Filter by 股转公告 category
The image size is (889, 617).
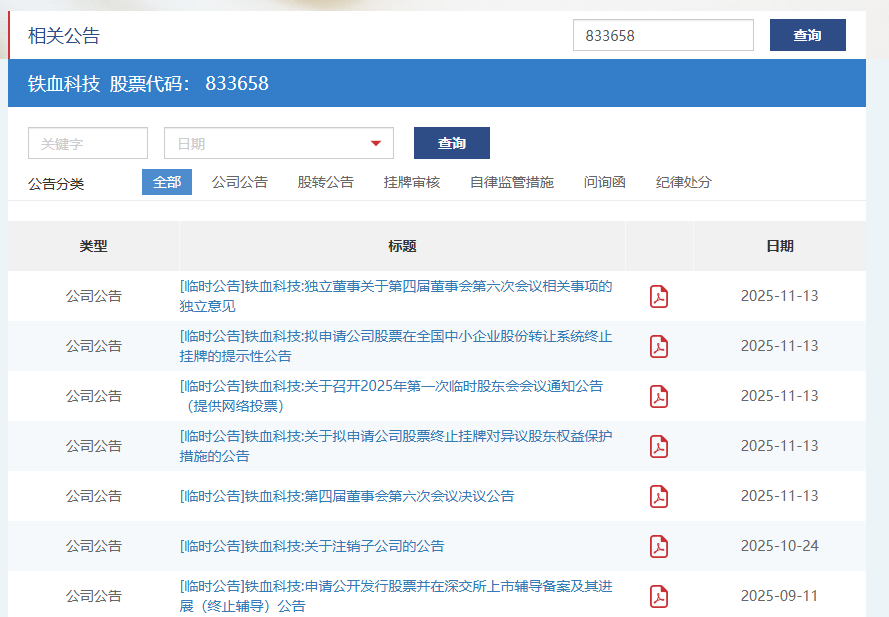coord(325,182)
